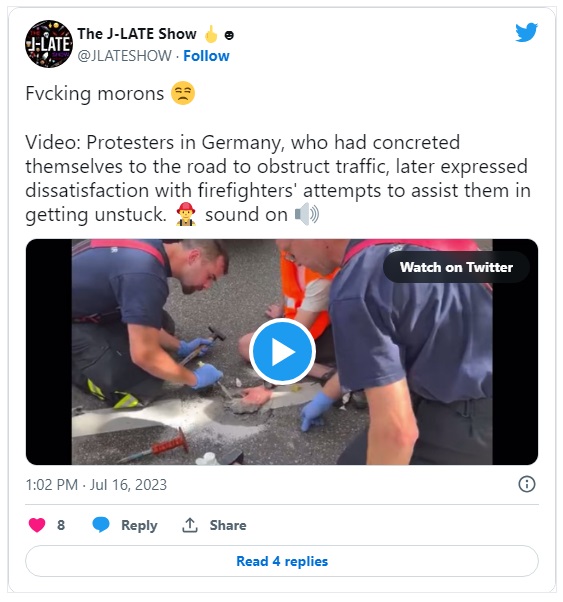Click the Share text label

point(228,525)
